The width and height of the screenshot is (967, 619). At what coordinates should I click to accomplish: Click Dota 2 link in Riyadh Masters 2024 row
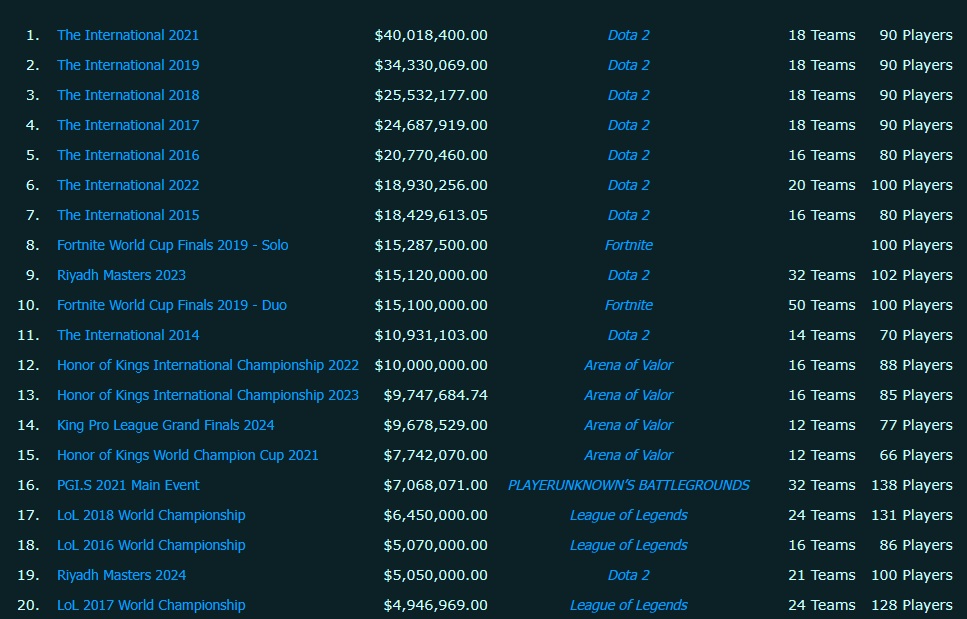pos(628,575)
